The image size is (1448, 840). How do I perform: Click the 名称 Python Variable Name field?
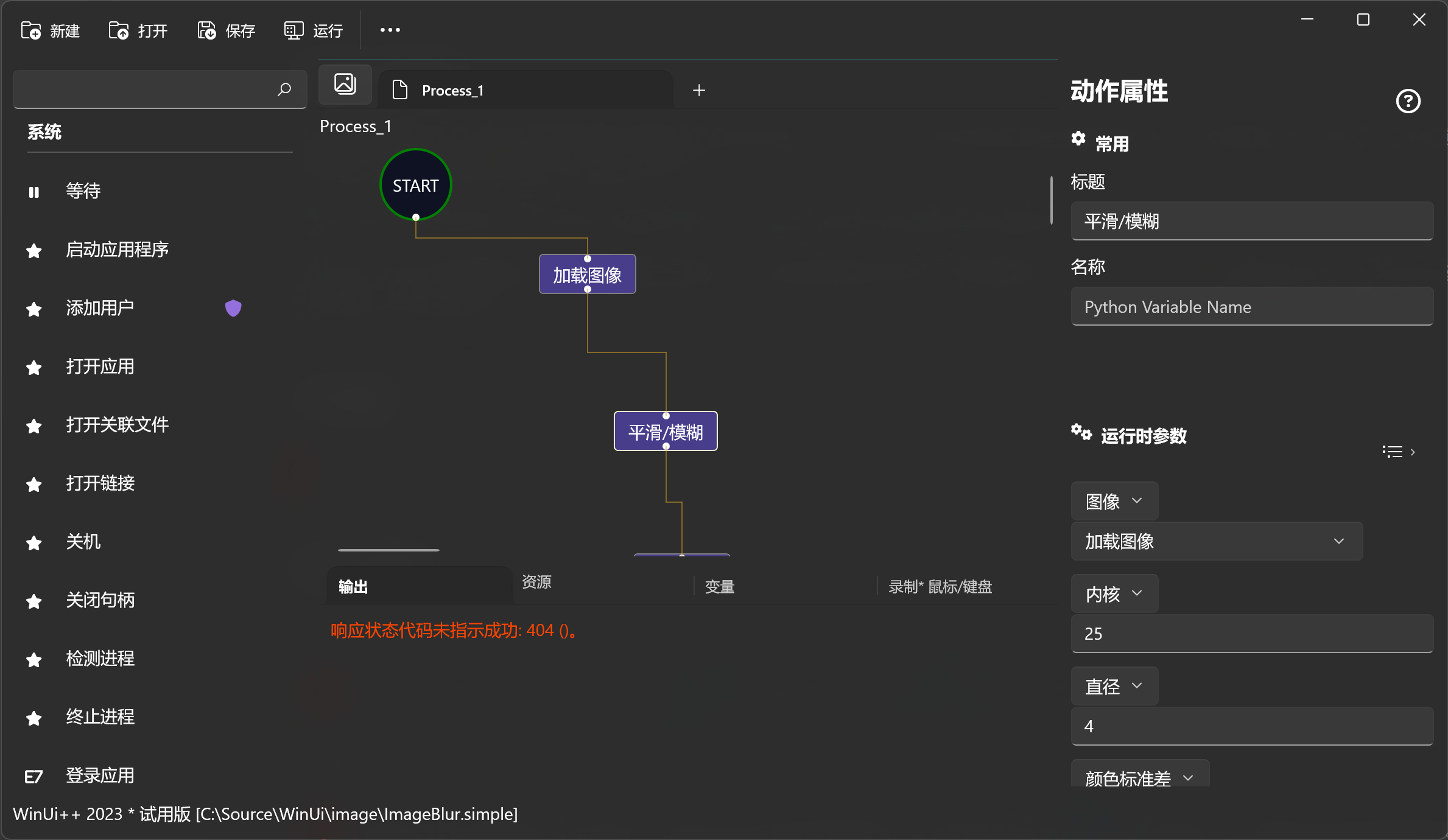pyautogui.click(x=1252, y=307)
